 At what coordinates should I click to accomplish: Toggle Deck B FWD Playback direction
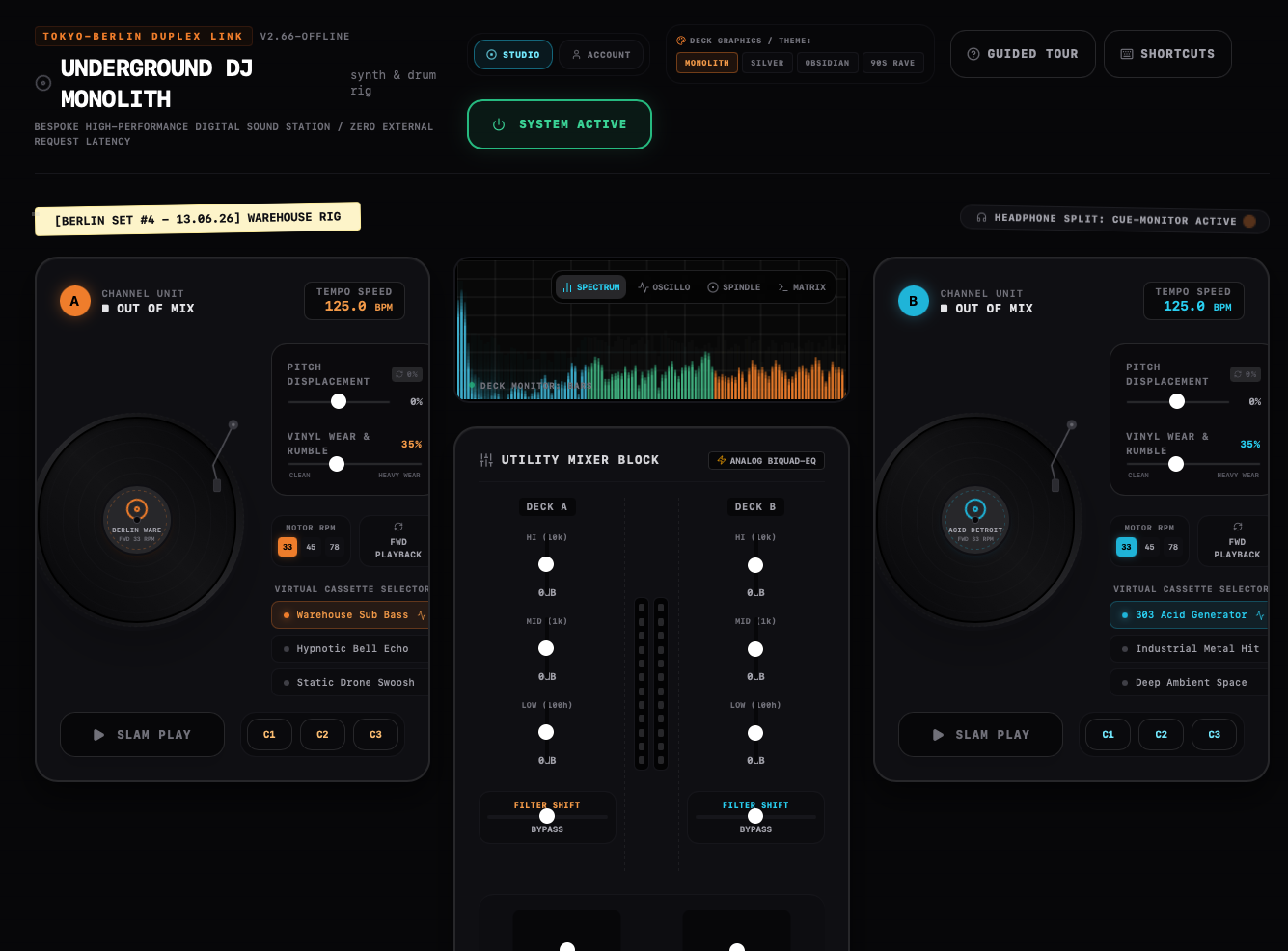pos(1233,541)
